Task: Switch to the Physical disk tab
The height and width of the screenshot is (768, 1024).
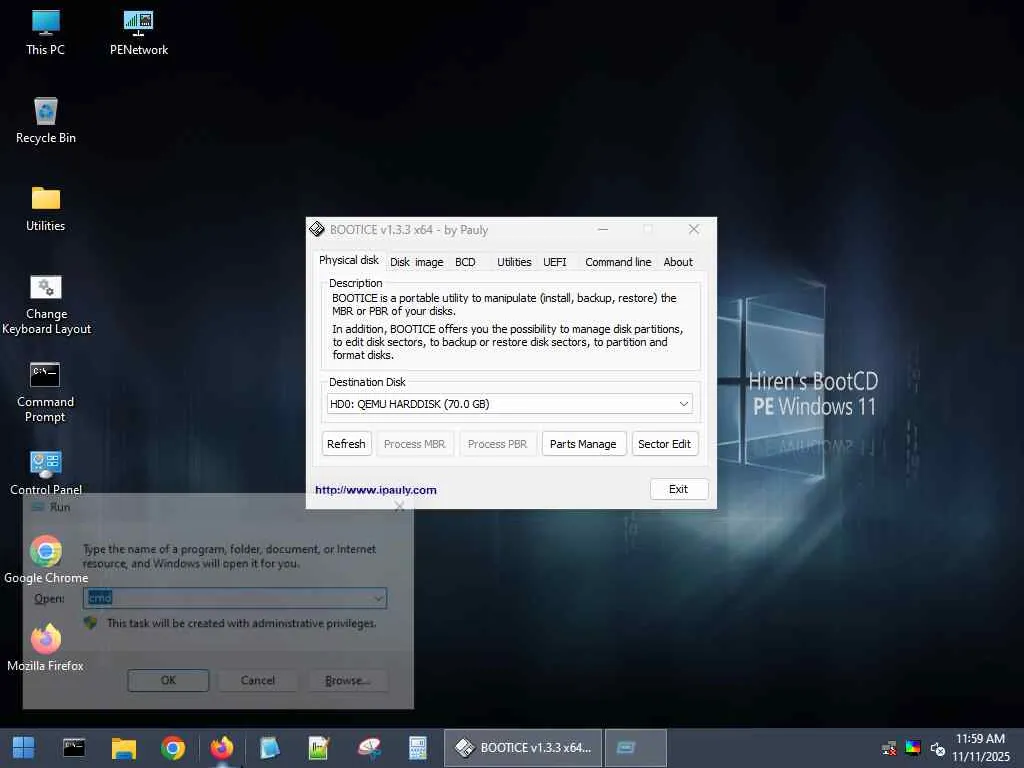Action: pyautogui.click(x=349, y=260)
